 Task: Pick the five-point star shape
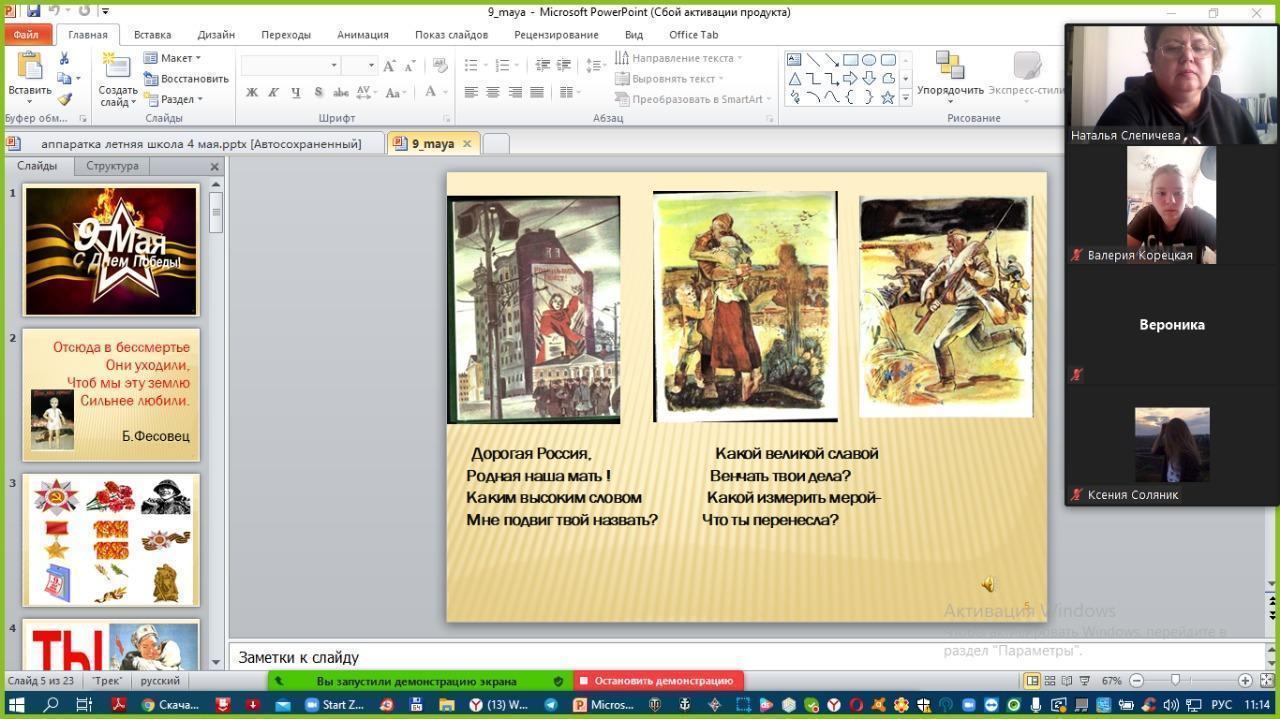tap(887, 97)
